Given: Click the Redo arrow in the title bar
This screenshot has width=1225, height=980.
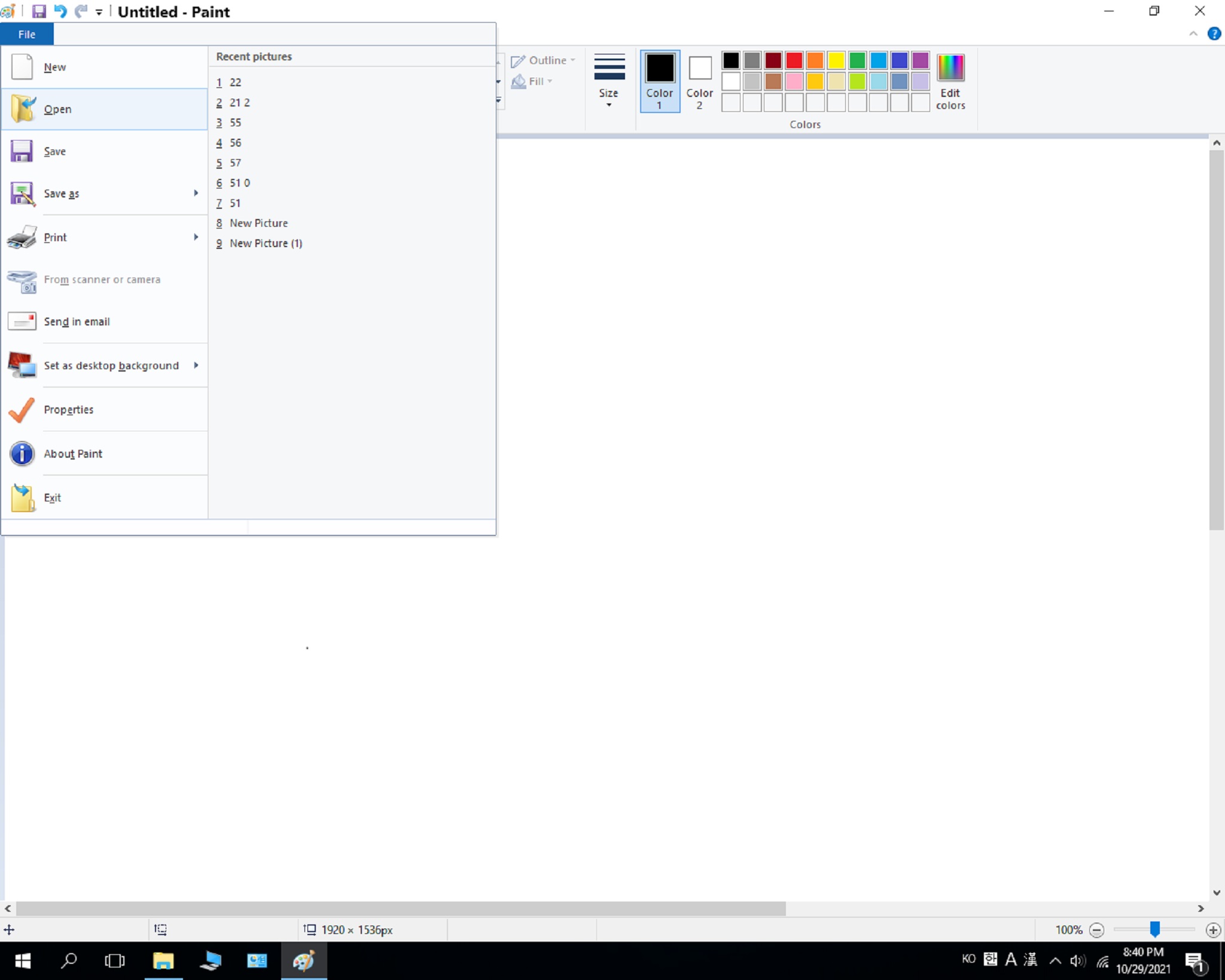Looking at the screenshot, I should click(x=81, y=11).
